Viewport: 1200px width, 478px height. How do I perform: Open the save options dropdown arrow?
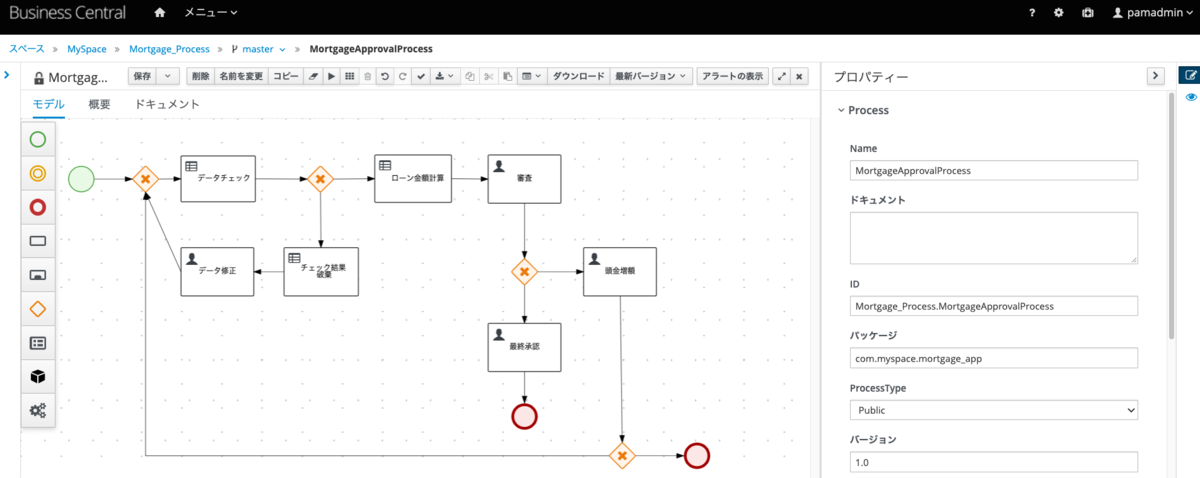(168, 76)
